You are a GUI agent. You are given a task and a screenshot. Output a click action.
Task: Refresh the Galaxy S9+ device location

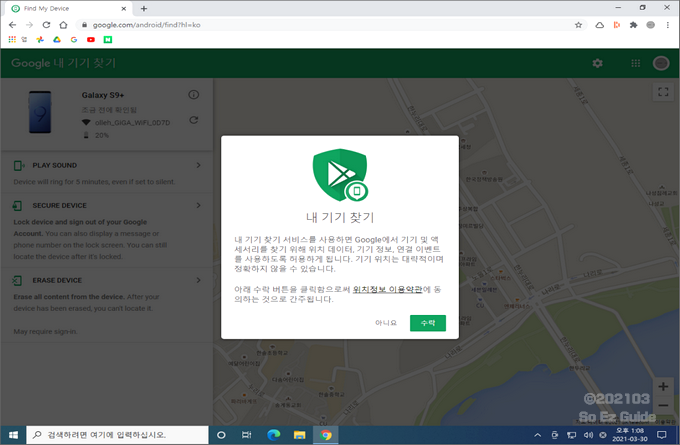point(194,121)
